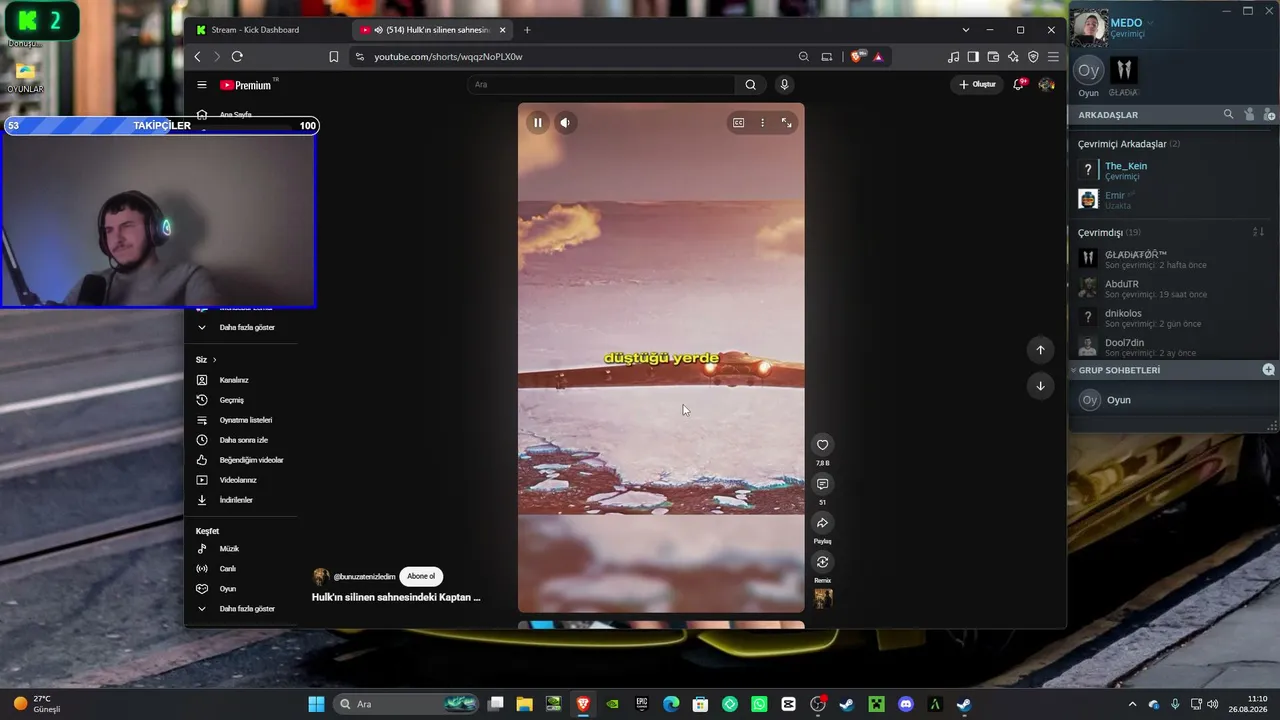Open a new browser tab
Image resolution: width=1280 pixels, height=720 pixels.
(527, 30)
